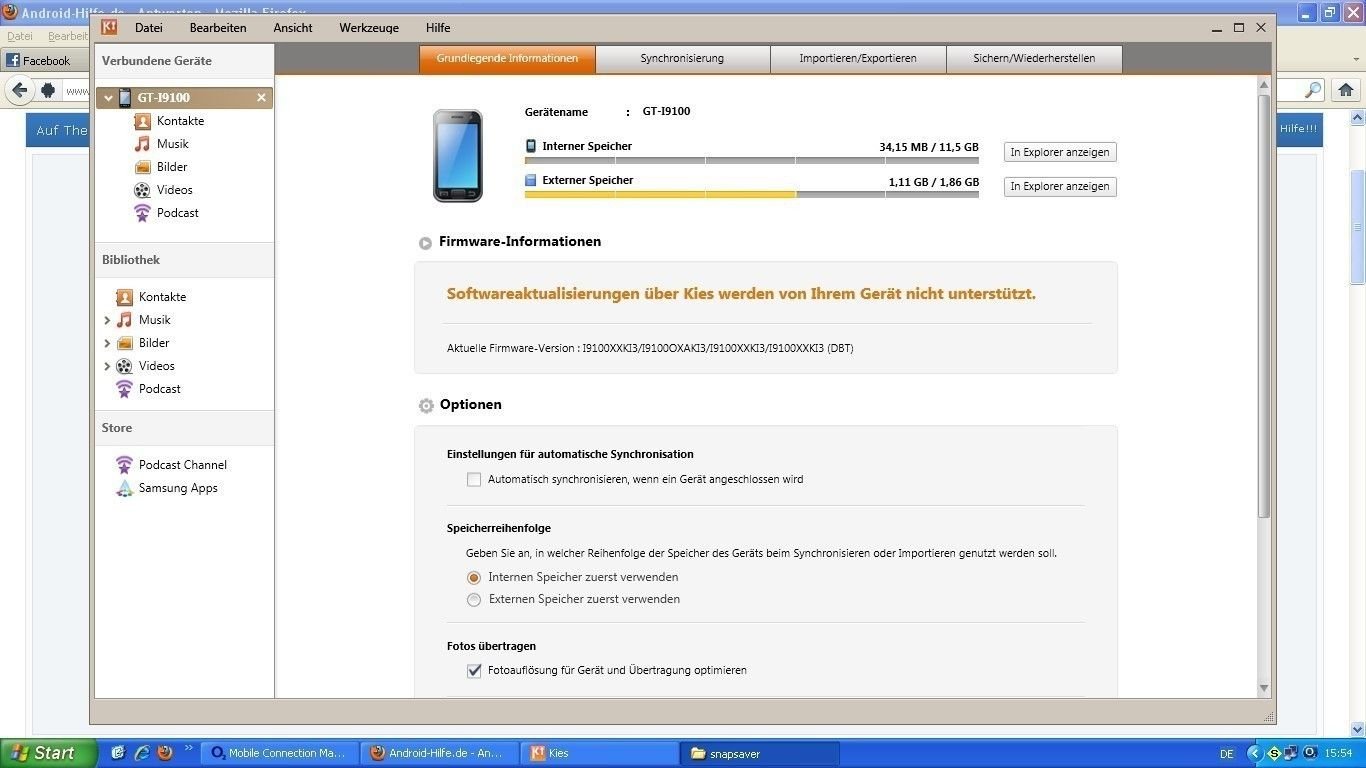Switch to Android-Hilfe.de Firefox taskbar item
The image size is (1366, 768).
[x=441, y=753]
